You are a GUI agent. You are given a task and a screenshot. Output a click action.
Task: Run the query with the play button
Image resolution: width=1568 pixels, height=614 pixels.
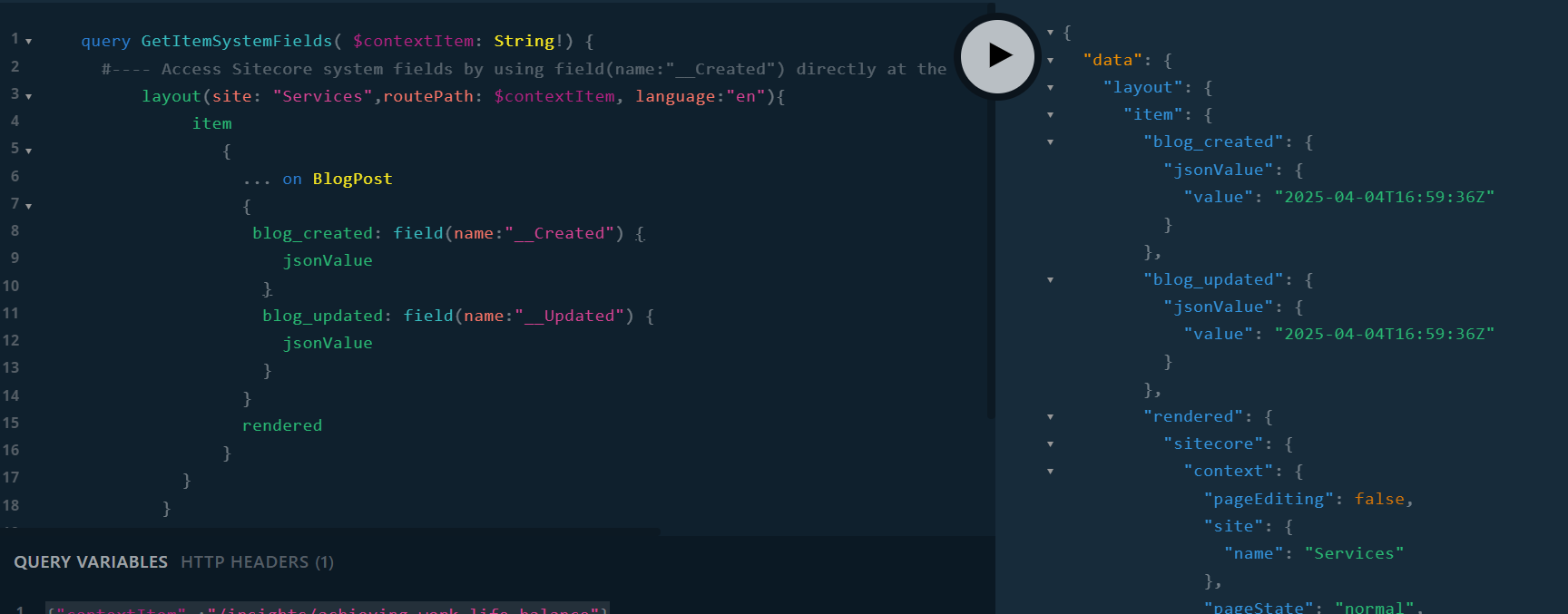coord(998,56)
